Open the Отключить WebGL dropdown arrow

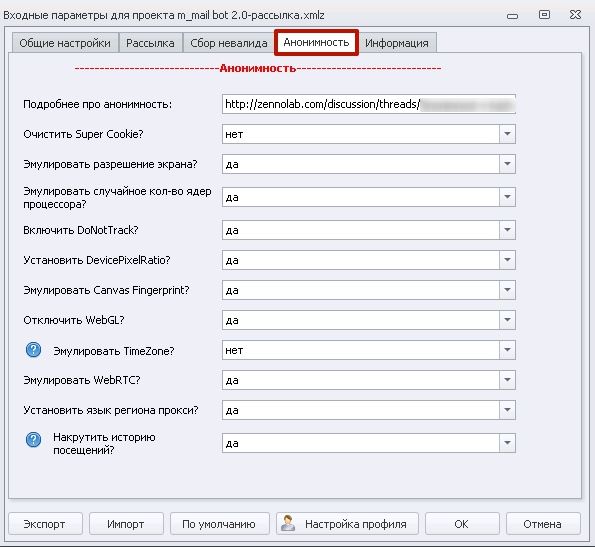coord(507,320)
